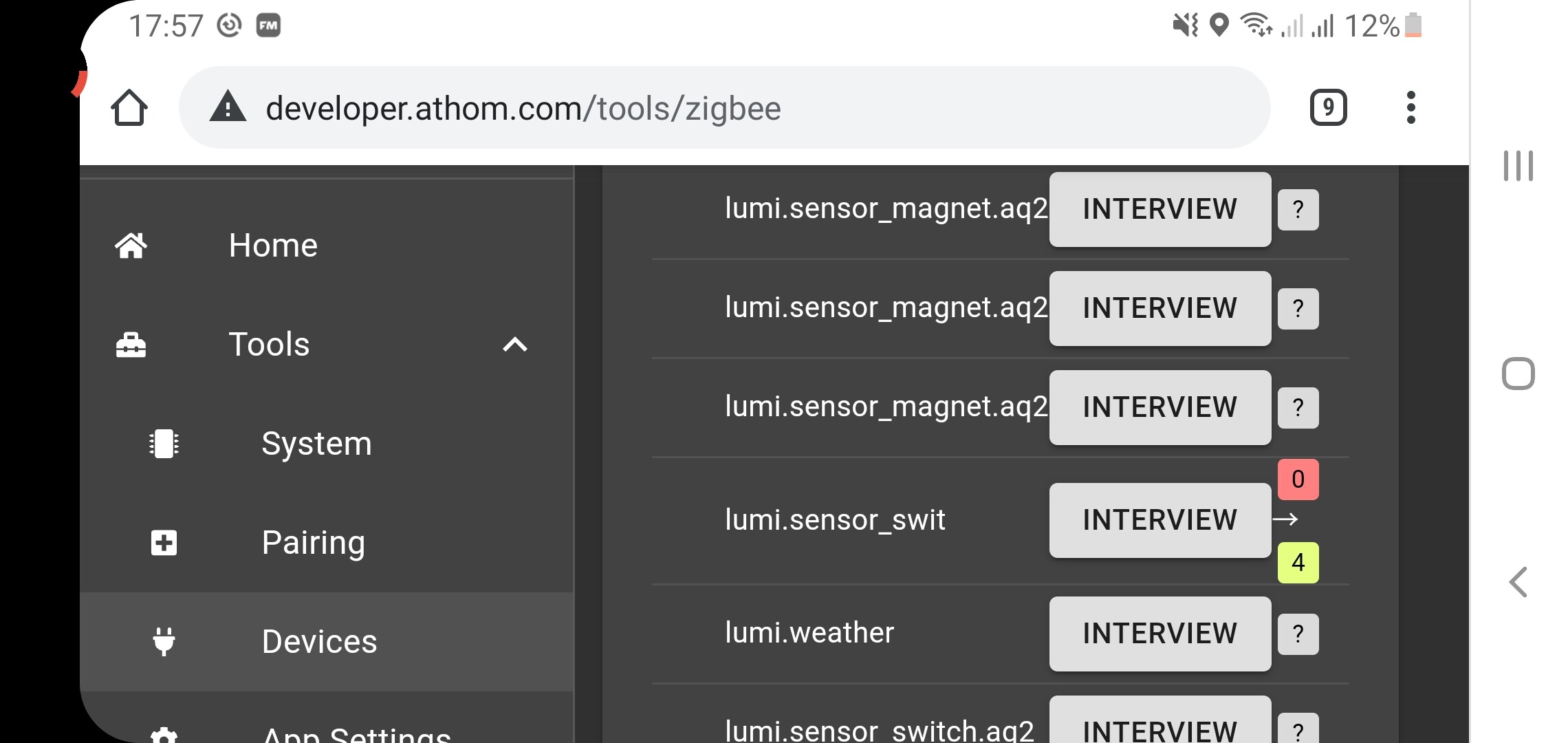The image size is (1568, 743).
Task: Click the question mark next to lumi.weather
Action: pyautogui.click(x=1298, y=634)
